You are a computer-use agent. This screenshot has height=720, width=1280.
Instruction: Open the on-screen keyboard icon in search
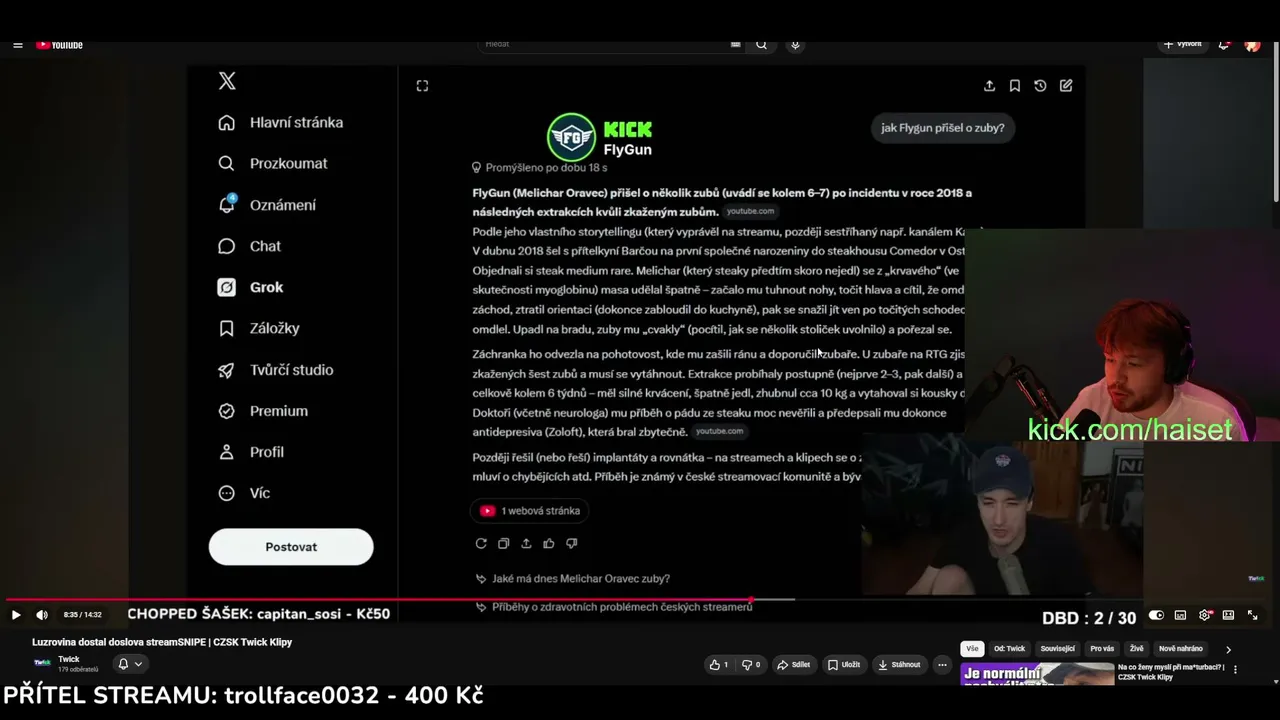[x=736, y=44]
